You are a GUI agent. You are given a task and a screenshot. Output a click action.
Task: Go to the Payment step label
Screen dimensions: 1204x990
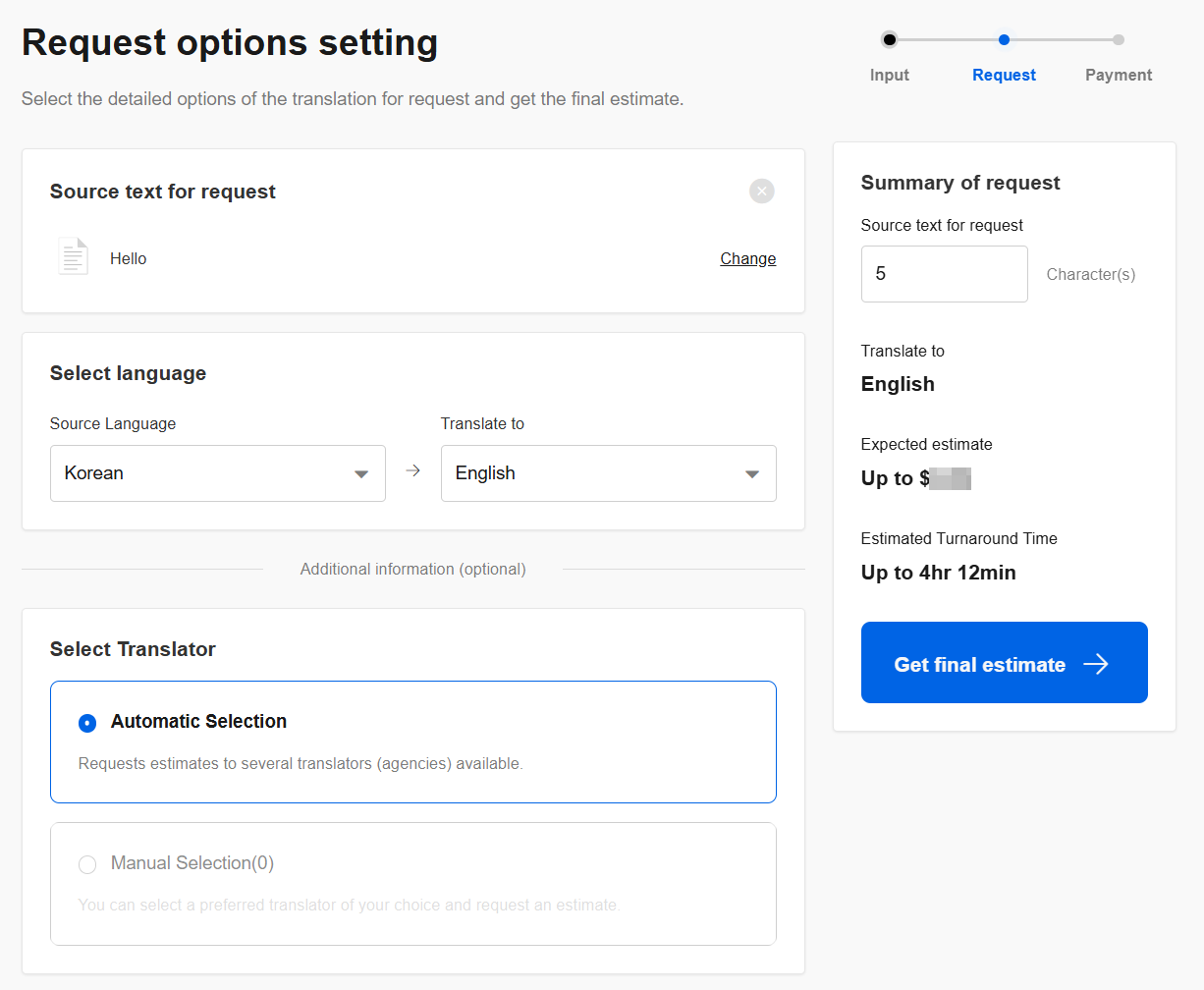click(x=1119, y=75)
